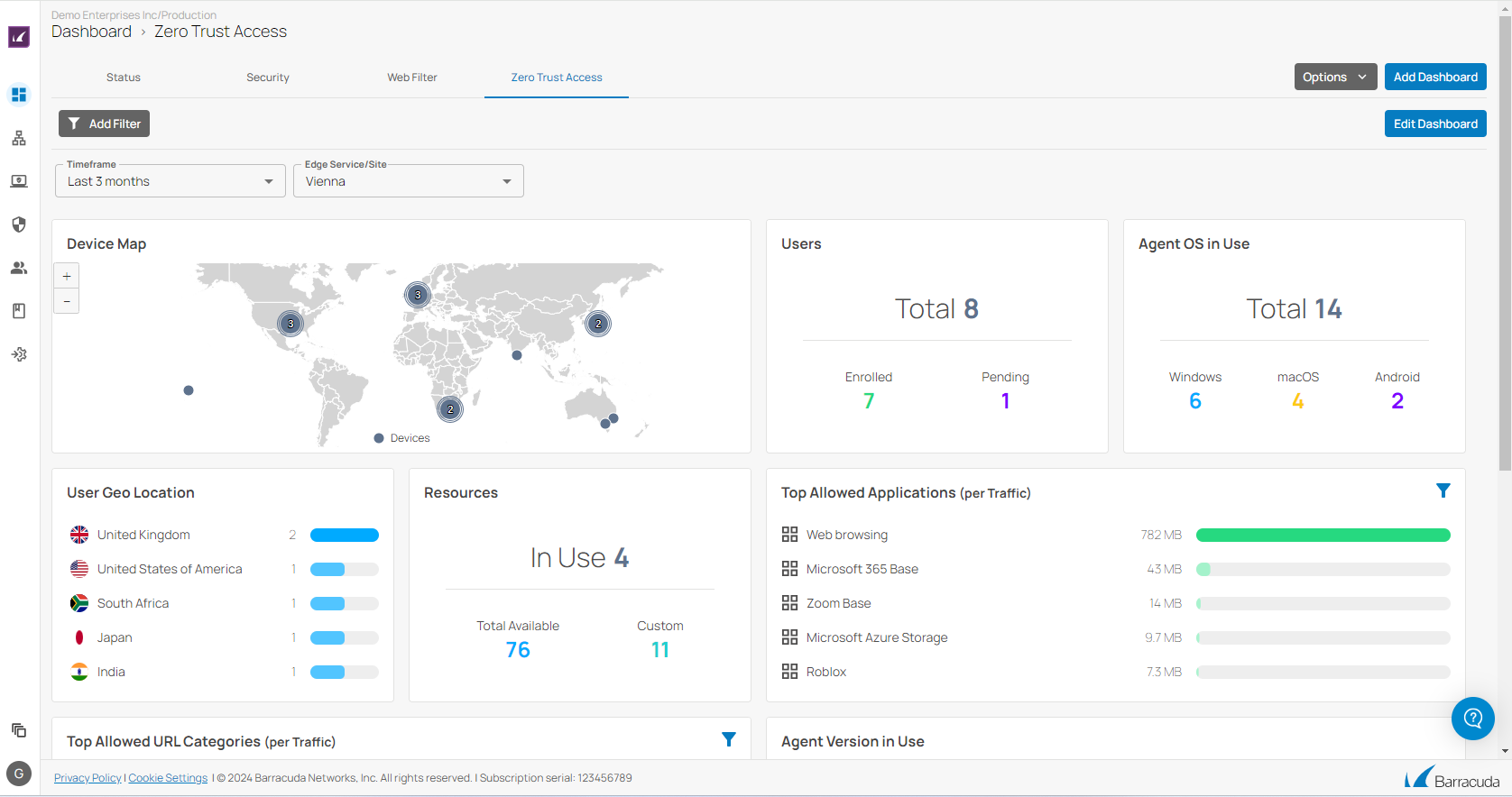Viewport: 1512px width, 797px height.
Task: Click the Add Filter button
Action: pyautogui.click(x=104, y=124)
